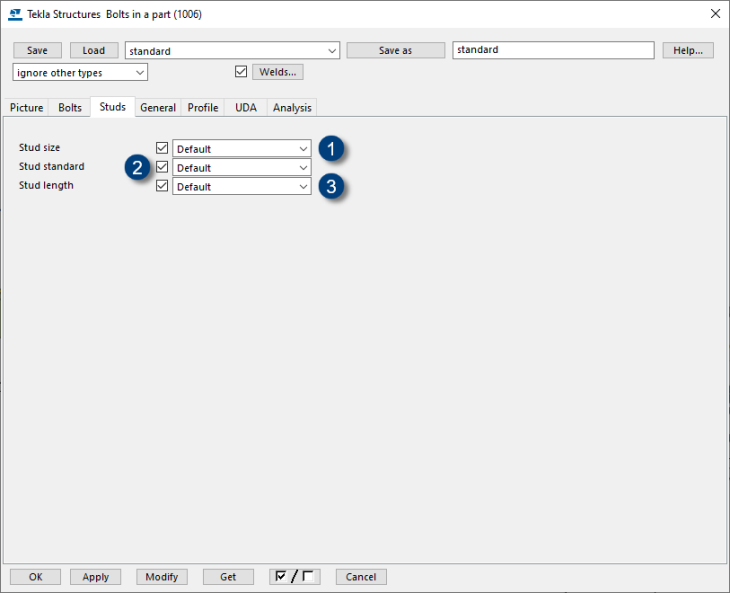
Task: Click the Save as button
Action: (395, 50)
